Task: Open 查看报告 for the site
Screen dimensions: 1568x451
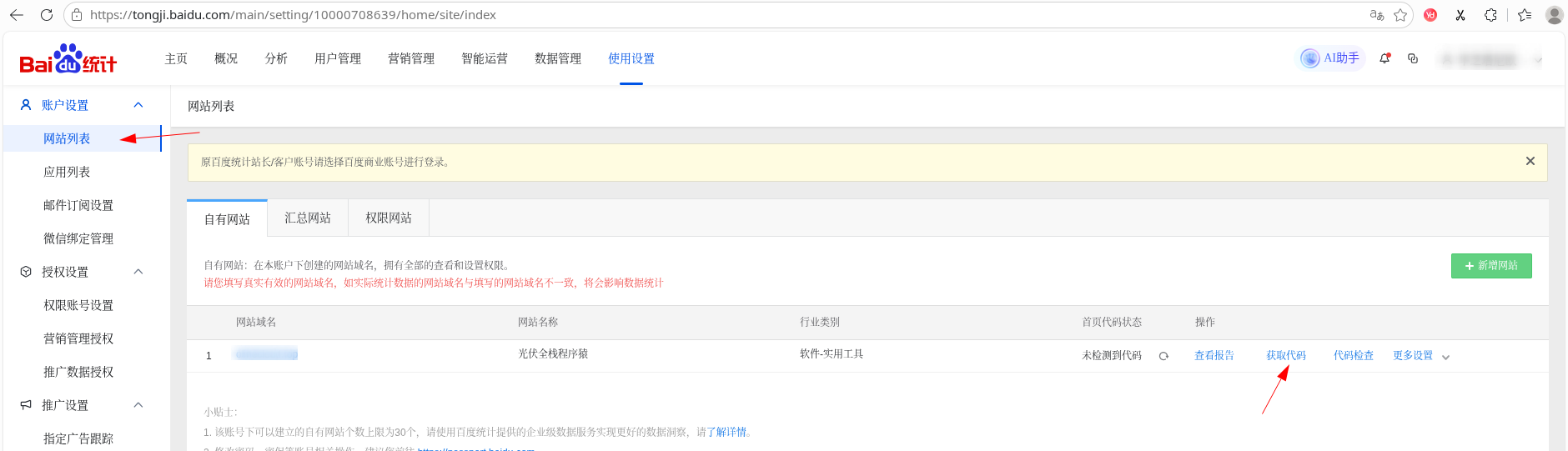Action: click(1214, 356)
